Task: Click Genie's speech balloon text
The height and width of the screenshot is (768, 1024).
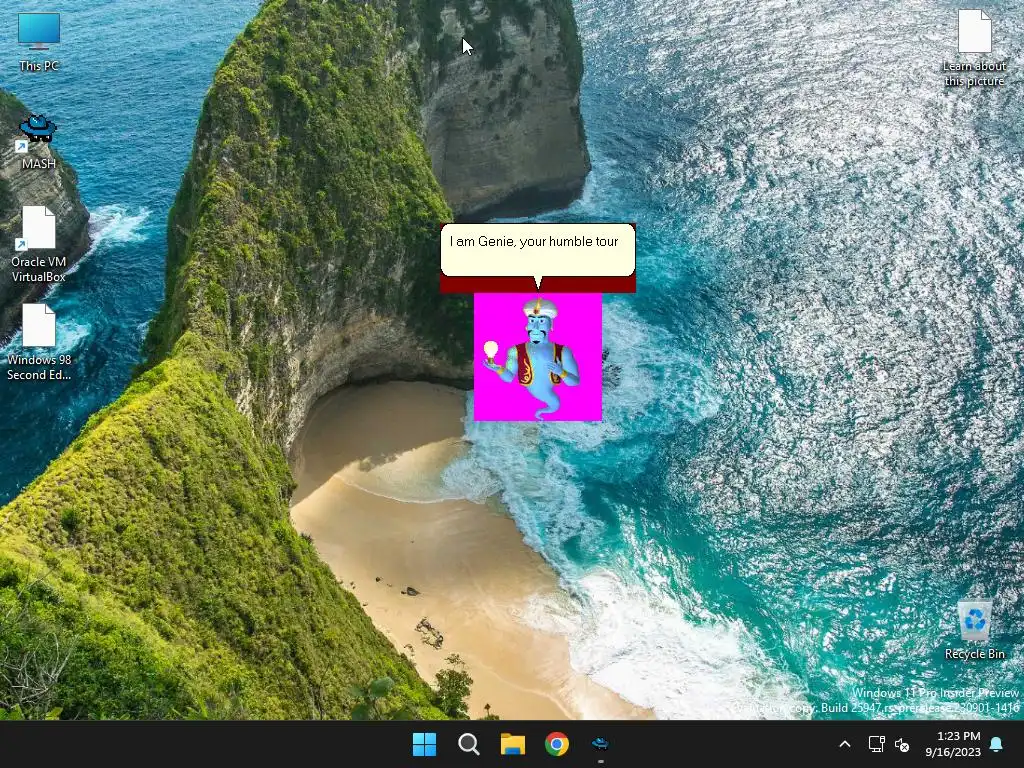Action: click(534, 242)
